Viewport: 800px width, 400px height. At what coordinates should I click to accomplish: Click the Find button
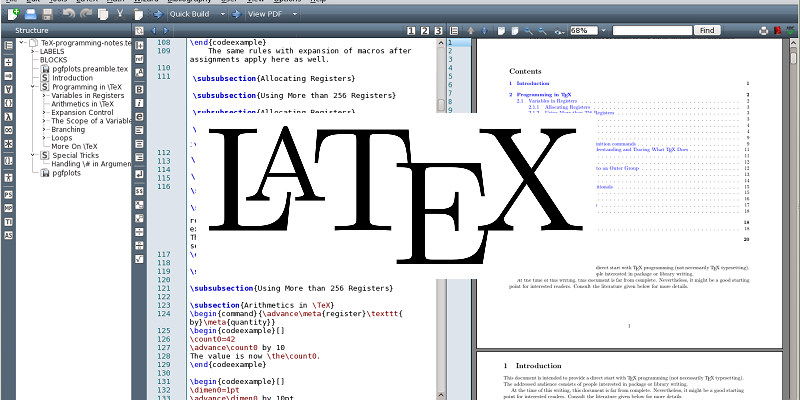click(x=707, y=31)
